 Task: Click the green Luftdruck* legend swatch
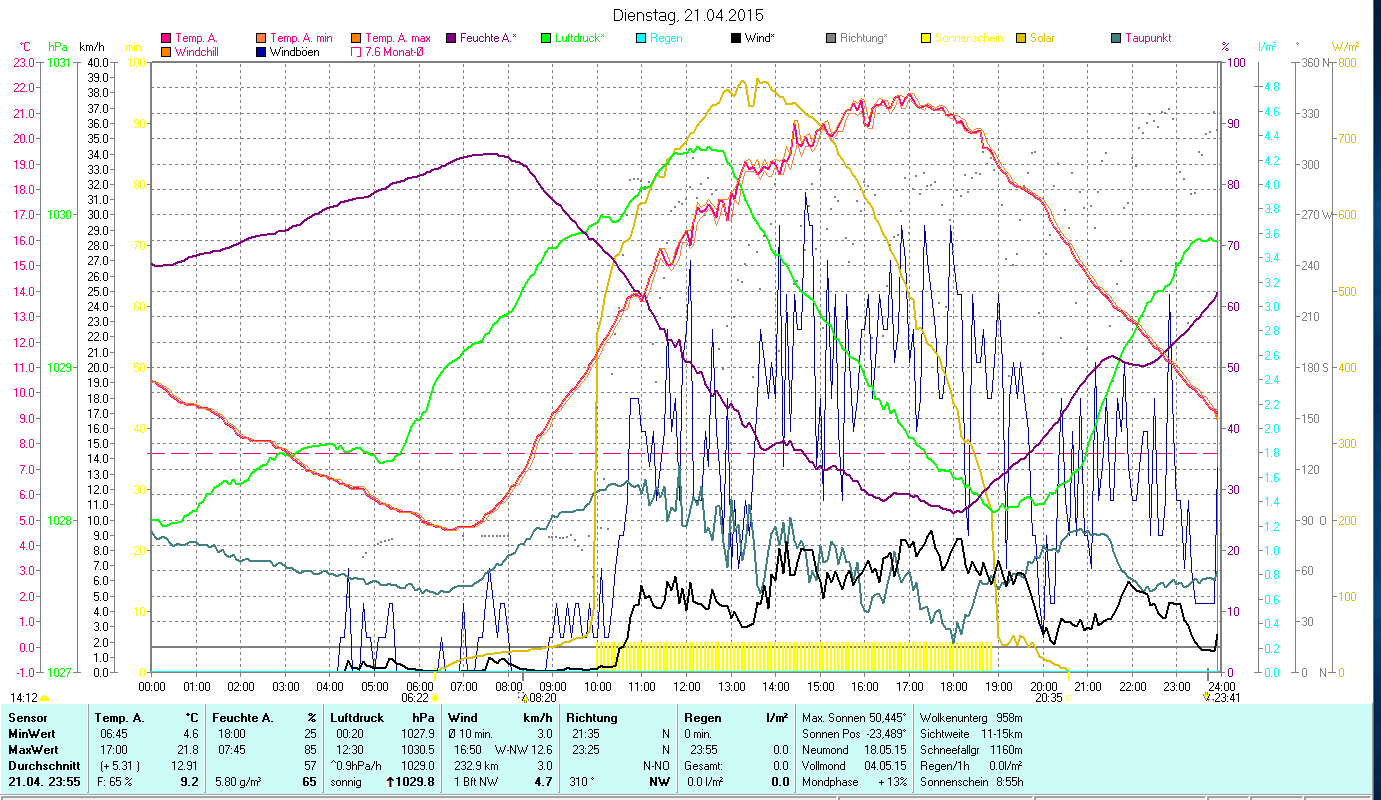click(547, 38)
